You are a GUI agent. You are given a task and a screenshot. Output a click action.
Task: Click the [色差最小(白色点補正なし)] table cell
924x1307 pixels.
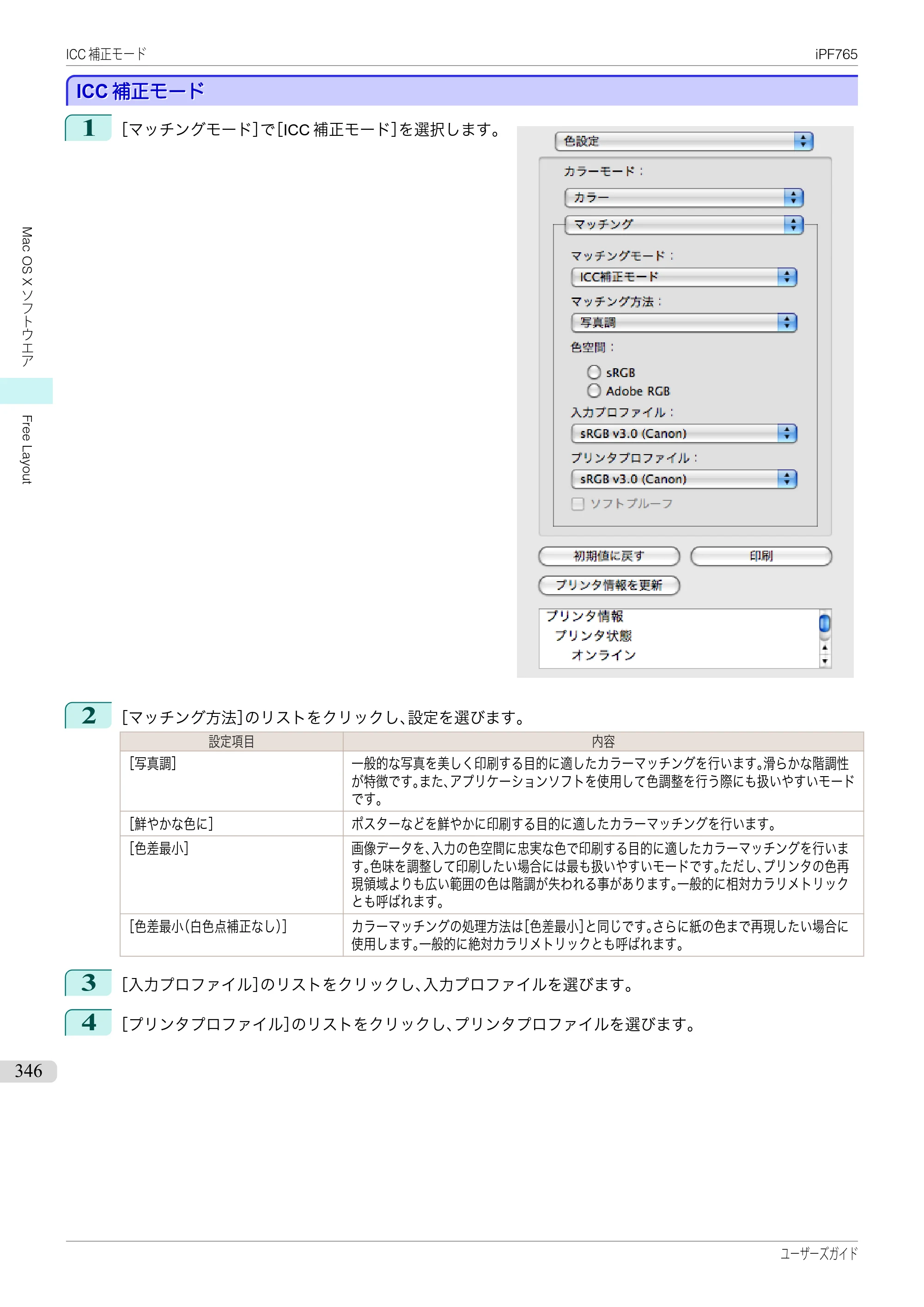[x=231, y=935]
